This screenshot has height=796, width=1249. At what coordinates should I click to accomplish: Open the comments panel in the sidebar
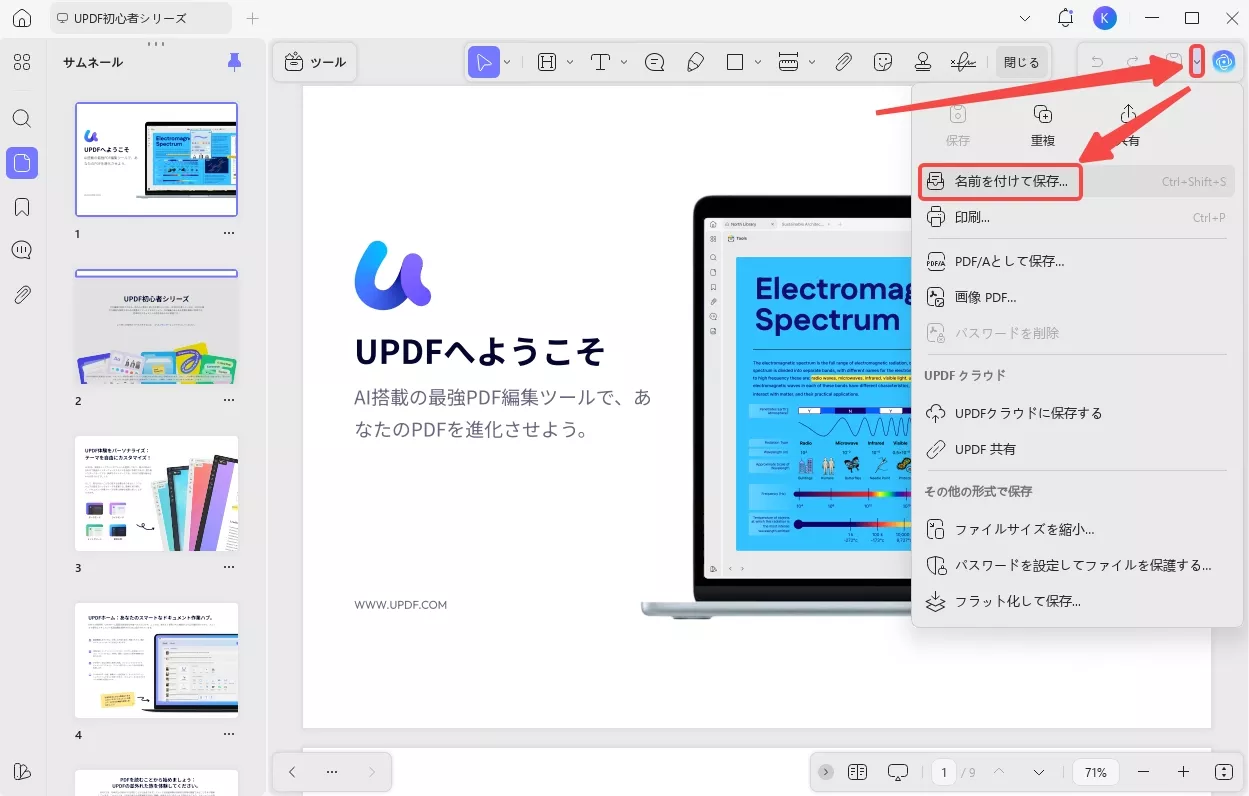pyautogui.click(x=22, y=250)
